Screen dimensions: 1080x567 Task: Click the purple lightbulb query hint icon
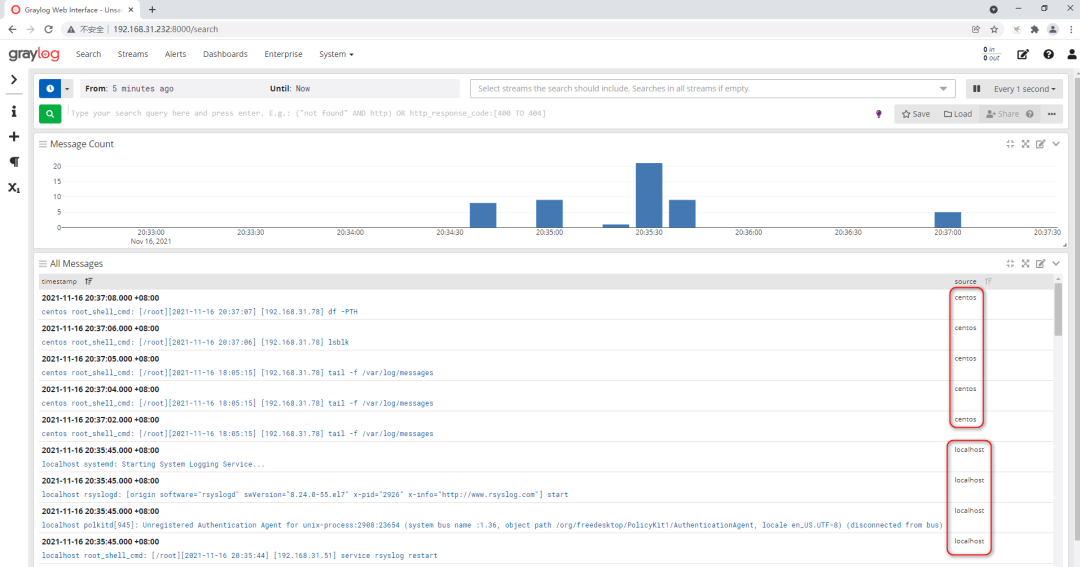pyautogui.click(x=879, y=114)
